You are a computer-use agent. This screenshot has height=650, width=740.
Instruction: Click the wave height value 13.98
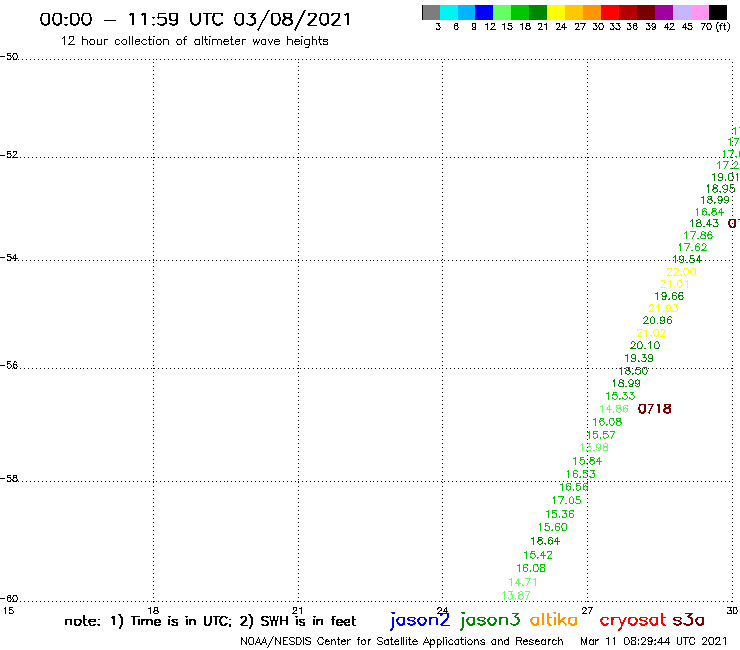coord(594,447)
